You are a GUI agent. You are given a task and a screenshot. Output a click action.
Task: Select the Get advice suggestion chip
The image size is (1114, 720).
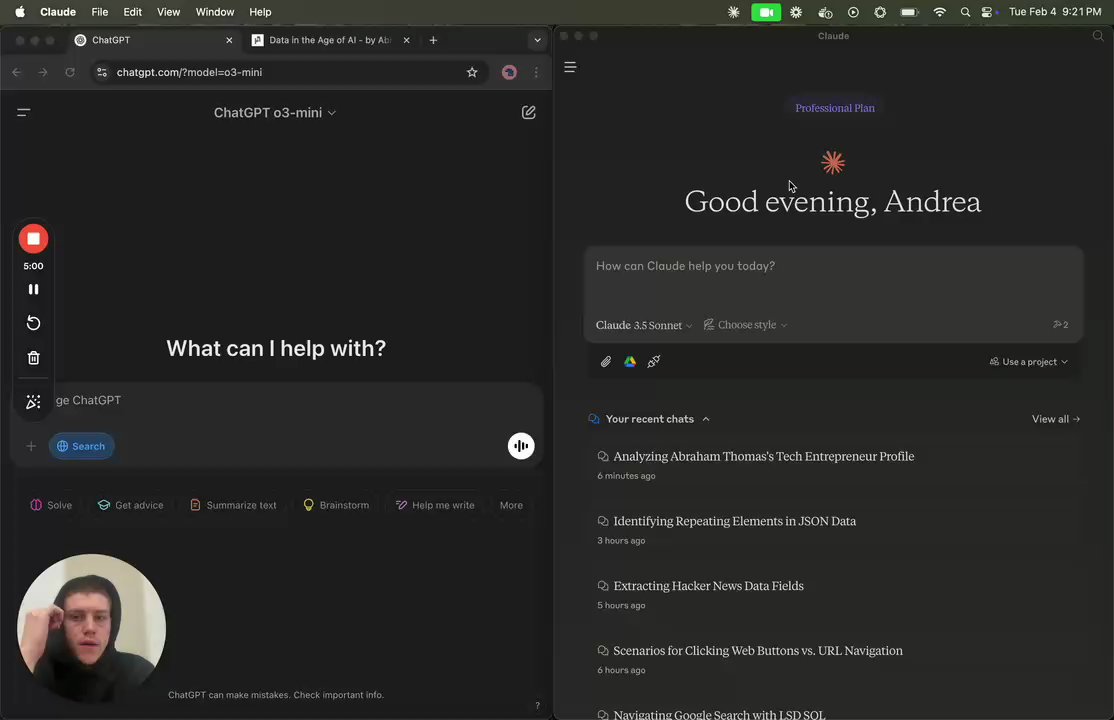[x=131, y=505]
